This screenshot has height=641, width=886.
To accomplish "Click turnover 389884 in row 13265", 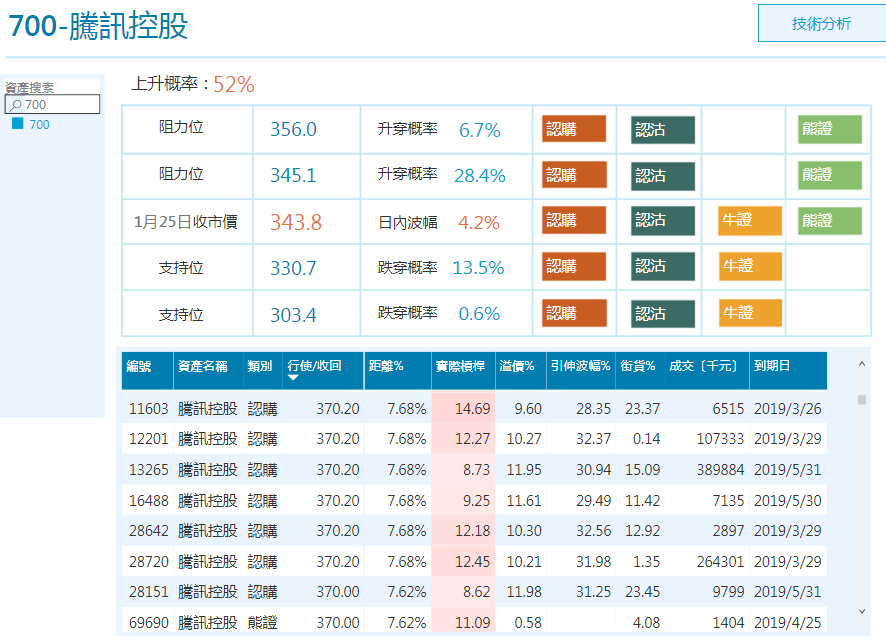I will 720,469.
